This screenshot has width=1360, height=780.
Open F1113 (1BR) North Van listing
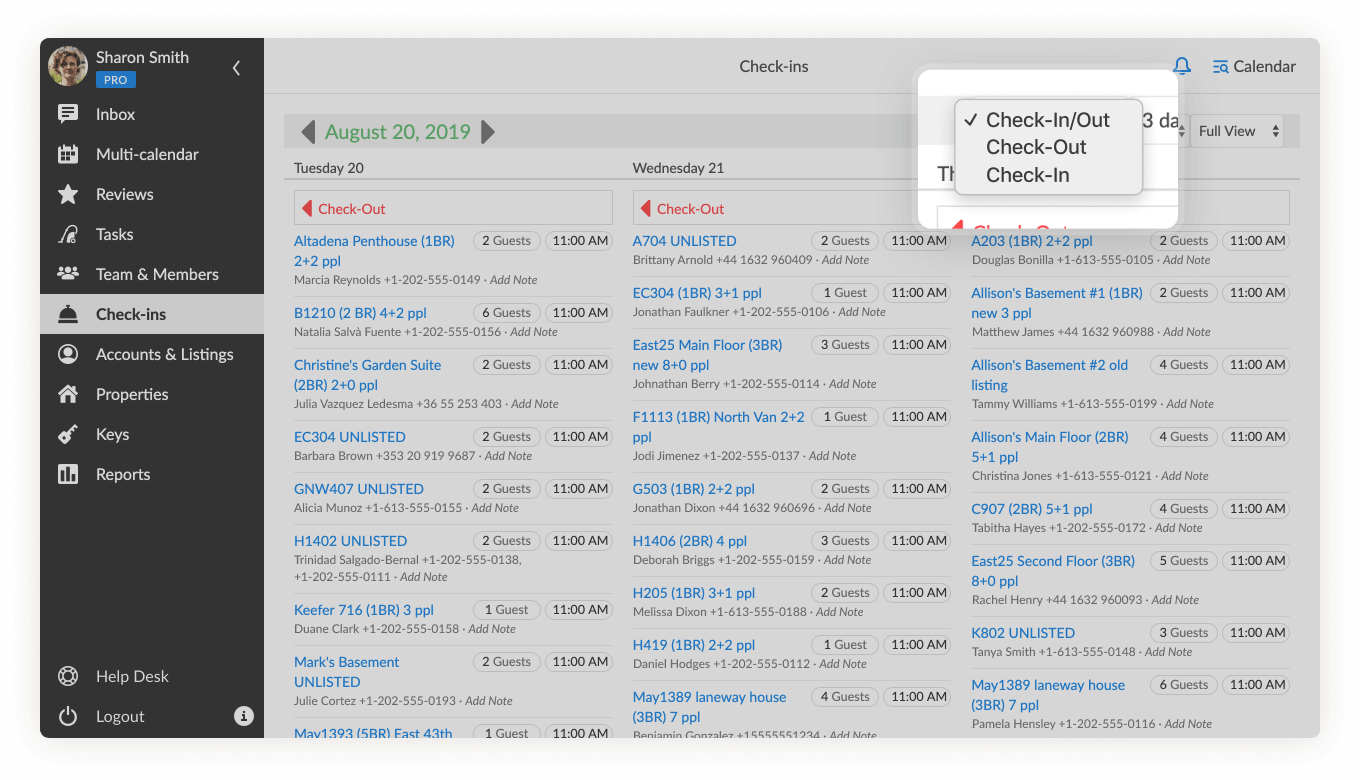719,427
